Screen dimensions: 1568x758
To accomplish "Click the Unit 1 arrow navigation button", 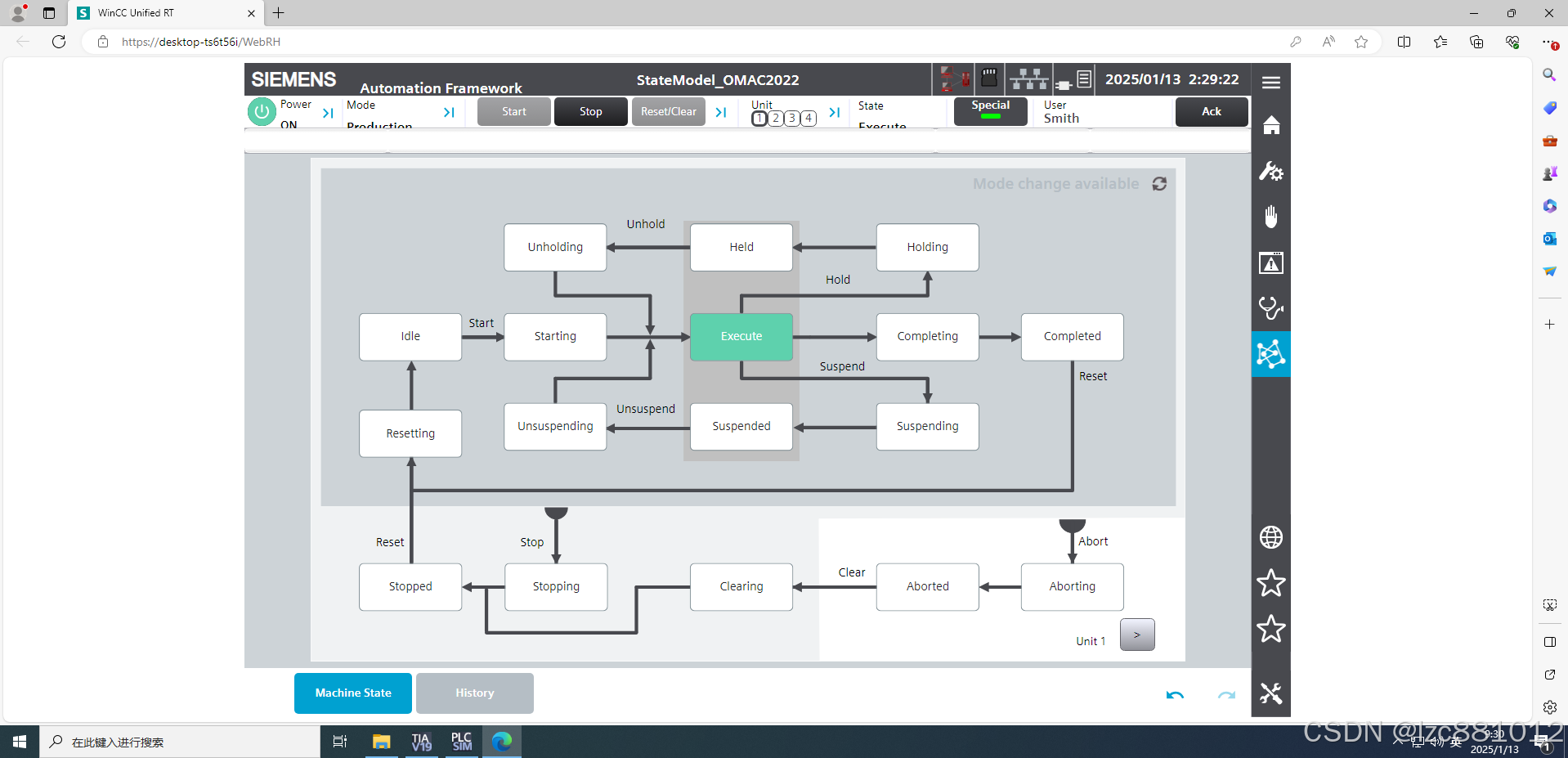I will pyautogui.click(x=1136, y=635).
